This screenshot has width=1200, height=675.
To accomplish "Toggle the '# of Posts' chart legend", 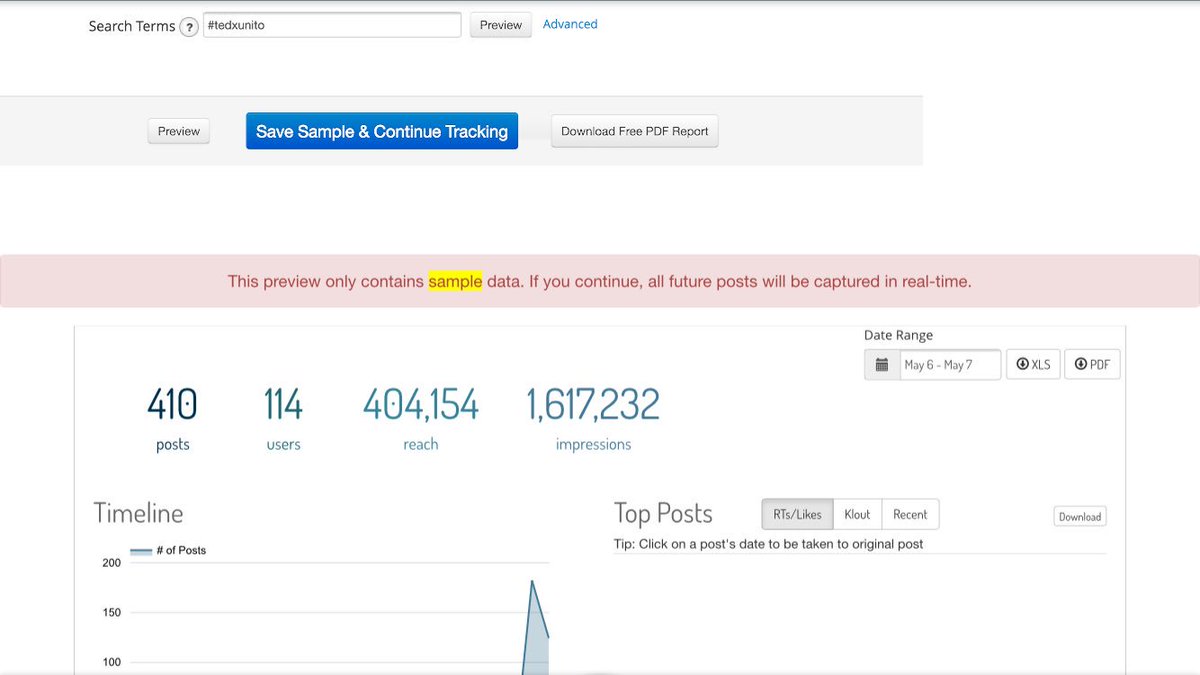I will point(168,550).
